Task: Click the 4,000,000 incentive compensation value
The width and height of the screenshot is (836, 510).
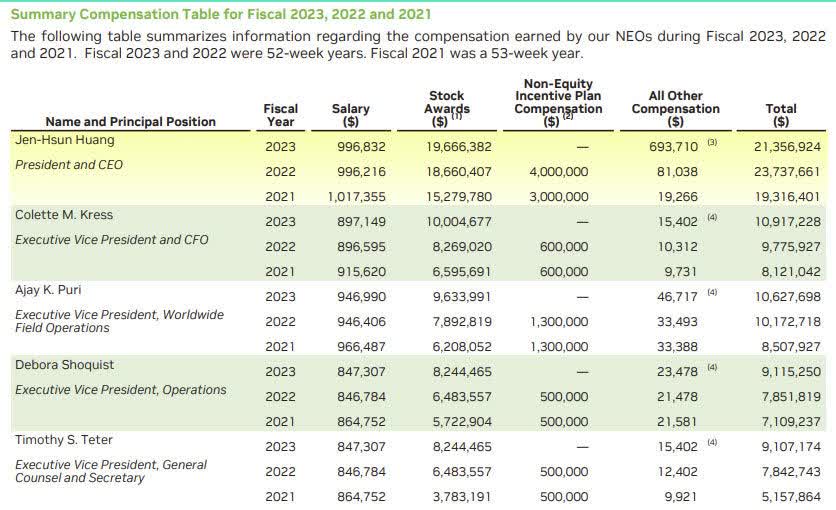Action: [556, 172]
